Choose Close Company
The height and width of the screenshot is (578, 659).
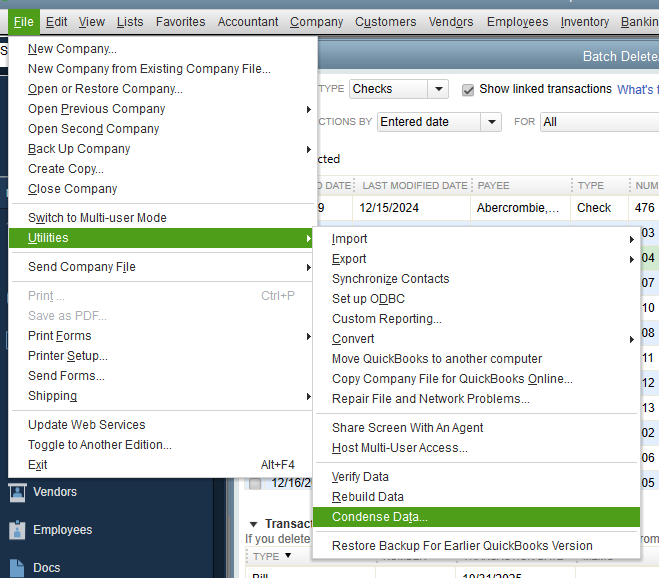coord(162,189)
